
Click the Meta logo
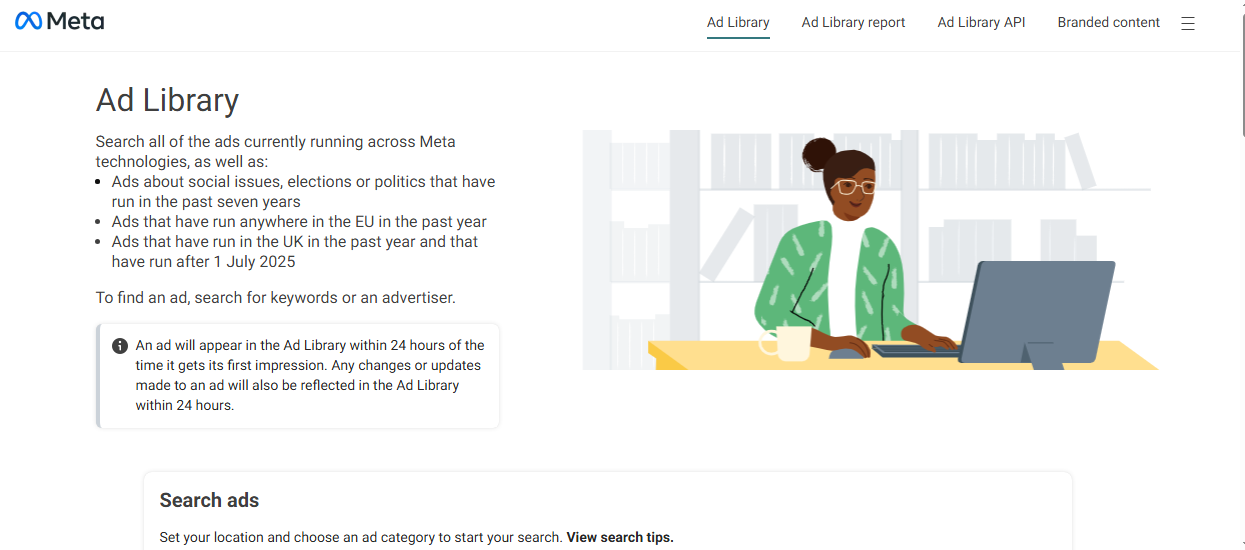(60, 21)
